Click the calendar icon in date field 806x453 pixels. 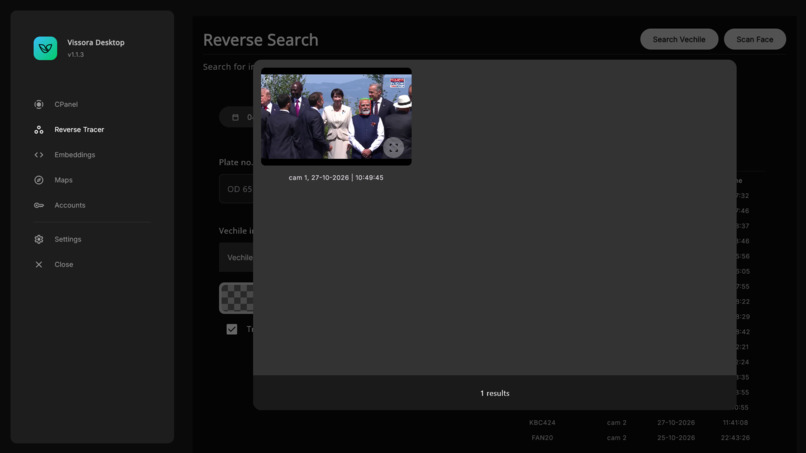[235, 117]
